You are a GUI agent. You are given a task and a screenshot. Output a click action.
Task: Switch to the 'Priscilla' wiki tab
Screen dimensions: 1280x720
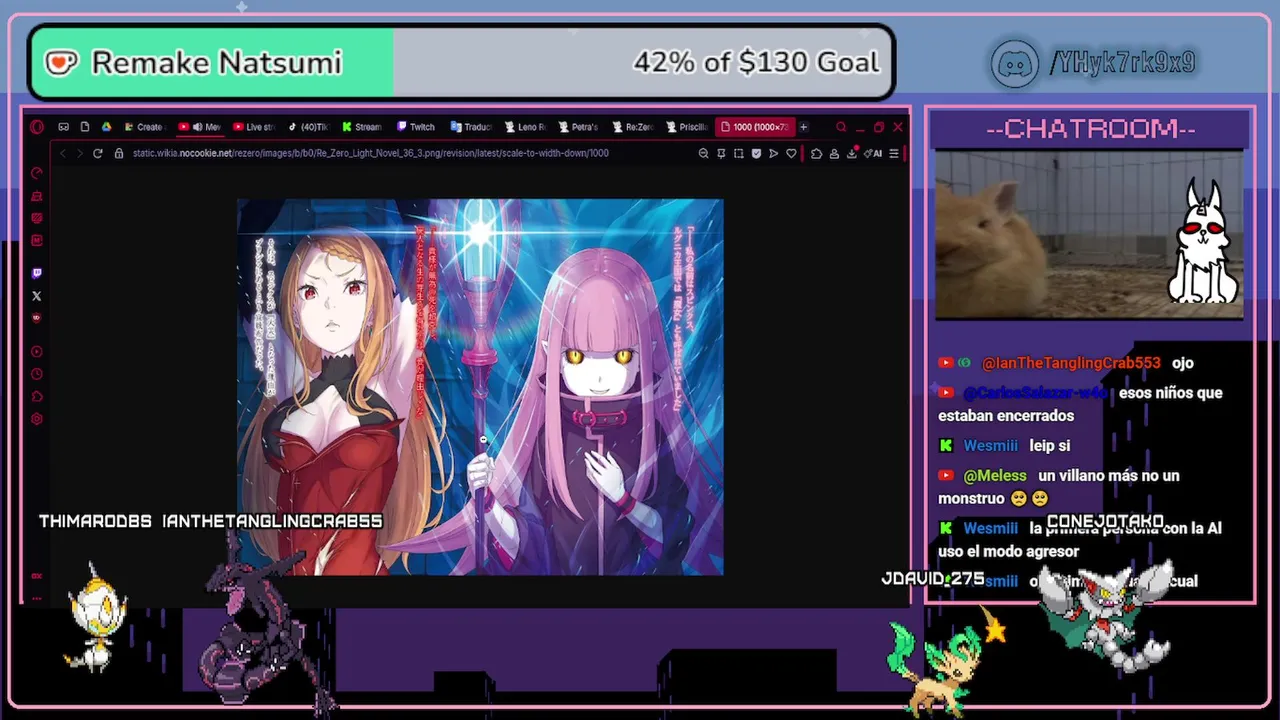[x=687, y=127]
